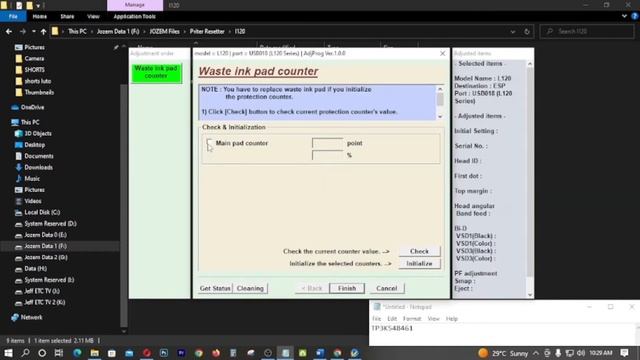
Task: Select Thumbnails folder in navigation pane
Action: pos(39,92)
